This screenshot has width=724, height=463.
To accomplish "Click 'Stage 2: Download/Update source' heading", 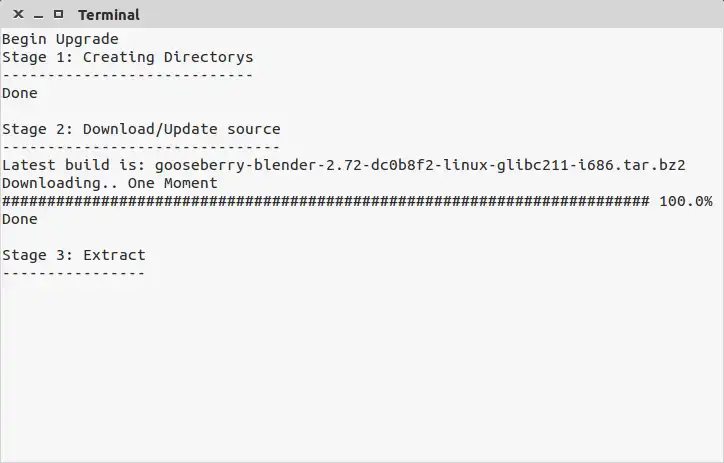I will [141, 129].
